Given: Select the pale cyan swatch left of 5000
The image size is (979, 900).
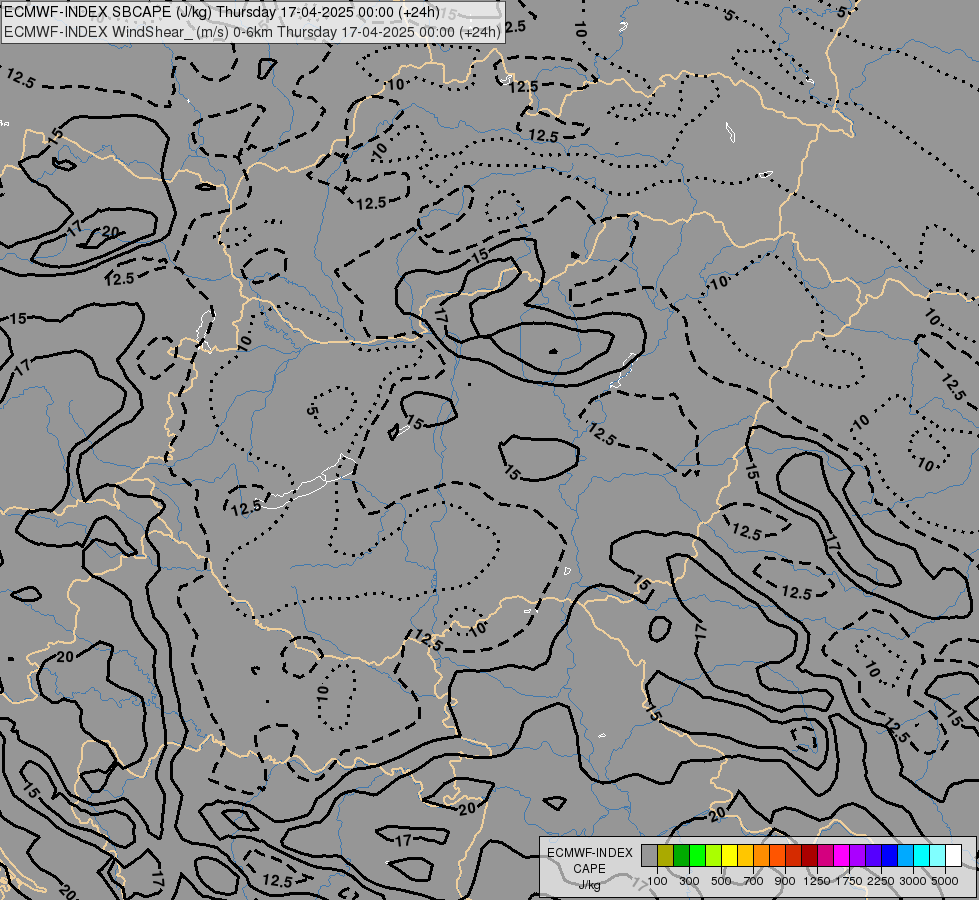Looking at the screenshot, I should coord(938,855).
